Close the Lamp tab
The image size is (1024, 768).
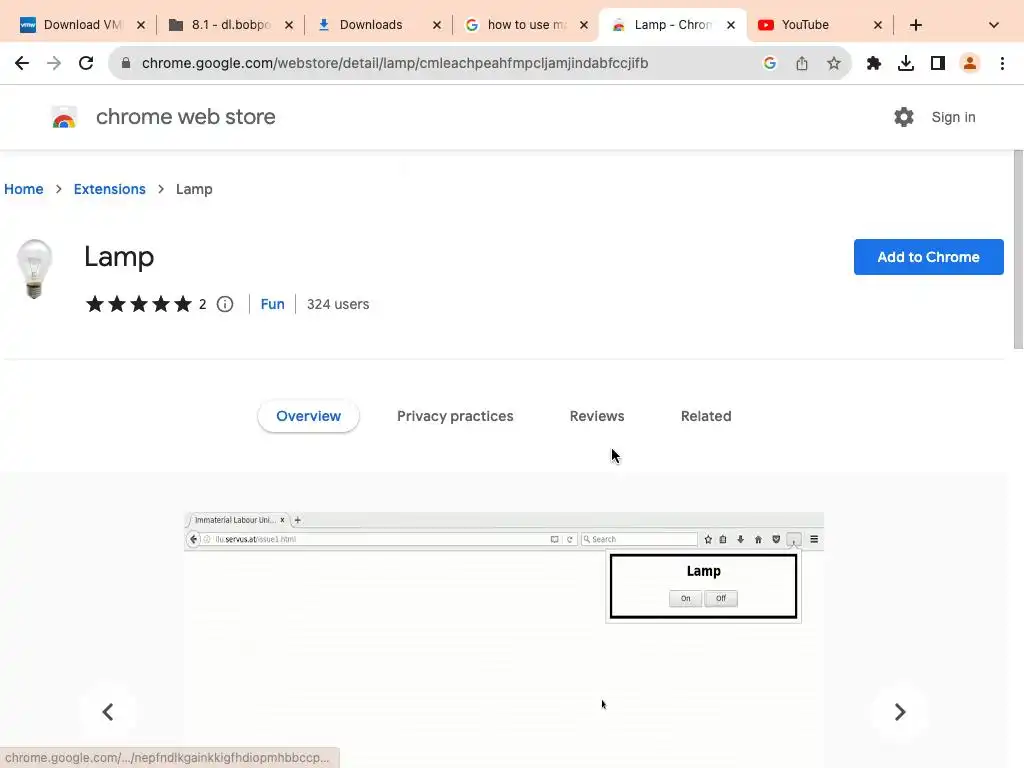[731, 25]
